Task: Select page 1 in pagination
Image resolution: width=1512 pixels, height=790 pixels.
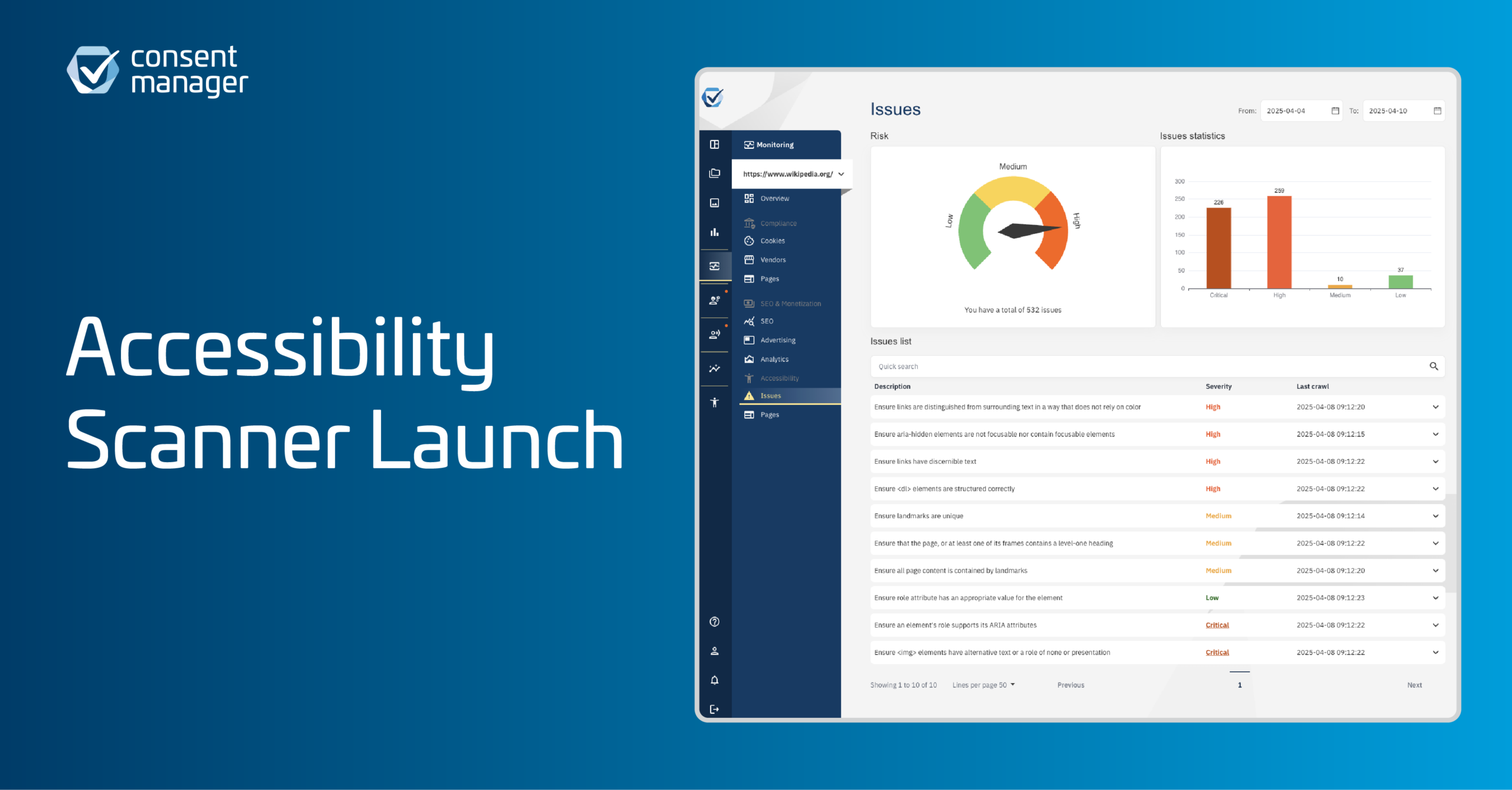Action: (x=1240, y=685)
